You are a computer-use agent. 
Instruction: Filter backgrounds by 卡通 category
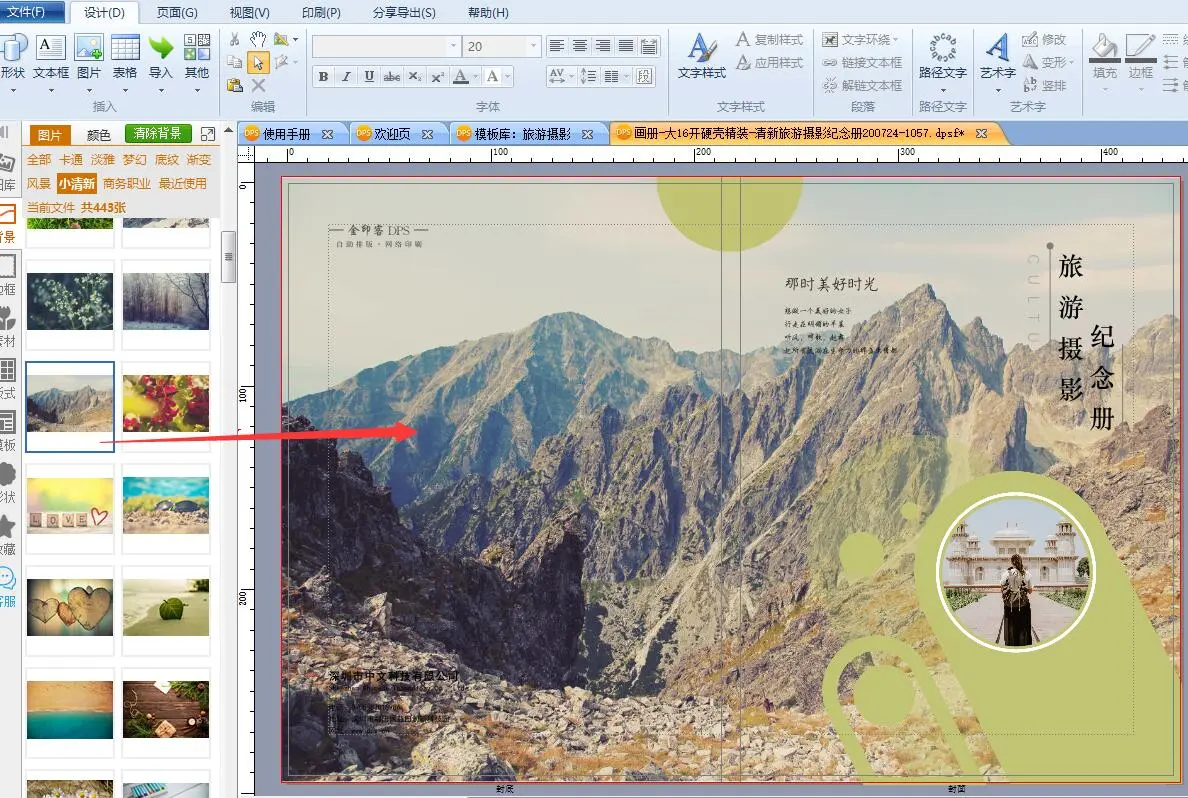(71, 160)
